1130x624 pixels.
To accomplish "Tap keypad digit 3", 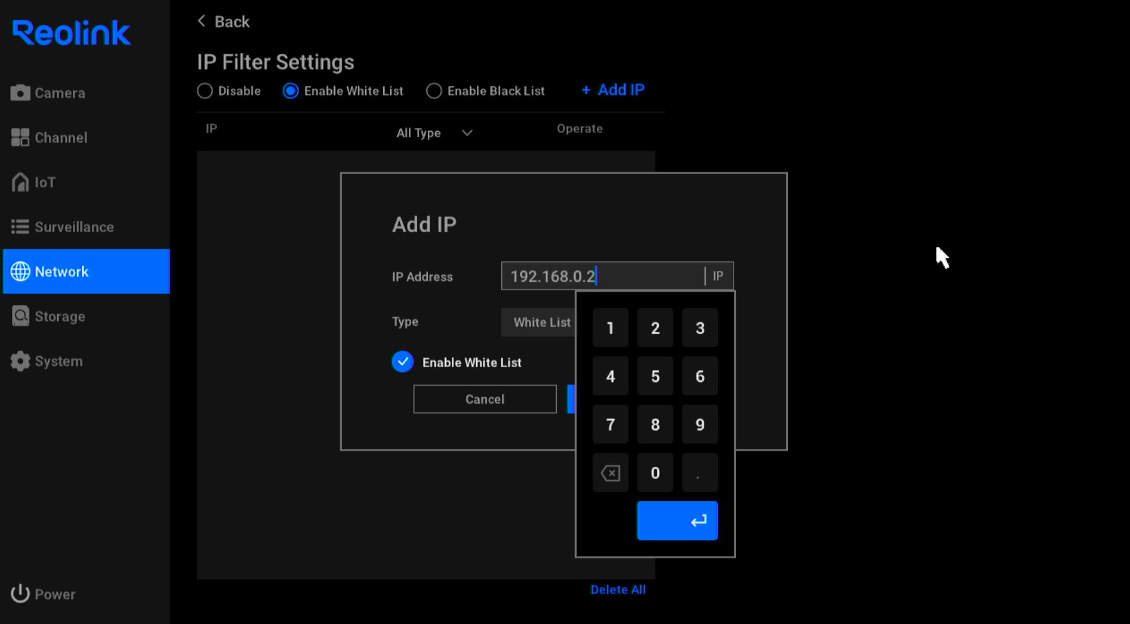I will coord(700,328).
